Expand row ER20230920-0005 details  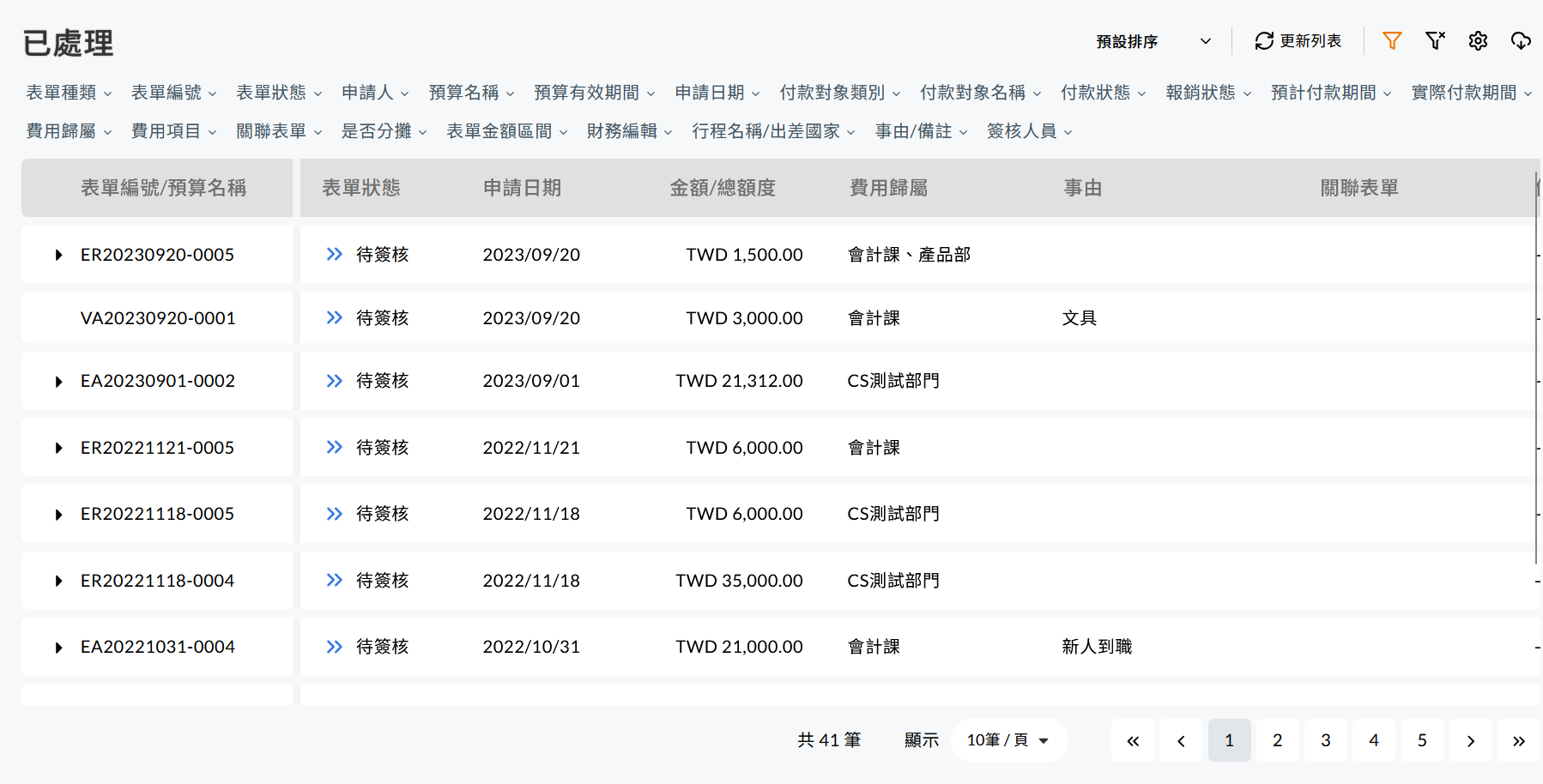(58, 255)
